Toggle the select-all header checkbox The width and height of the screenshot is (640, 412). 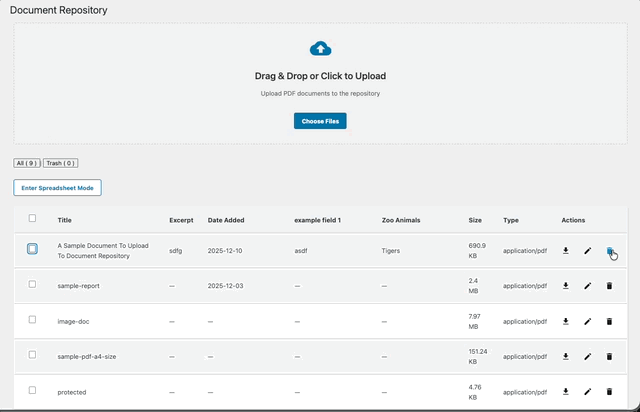(x=33, y=218)
